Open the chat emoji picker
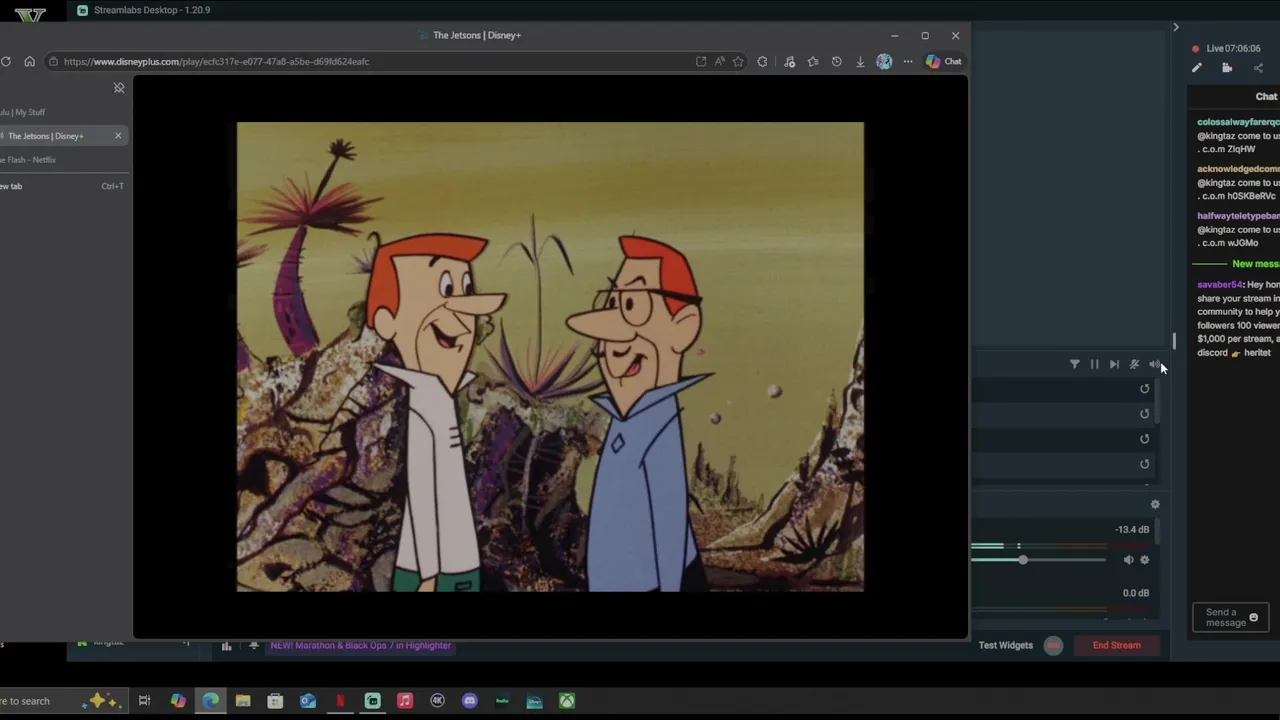The width and height of the screenshot is (1280, 720). pyautogui.click(x=1254, y=618)
